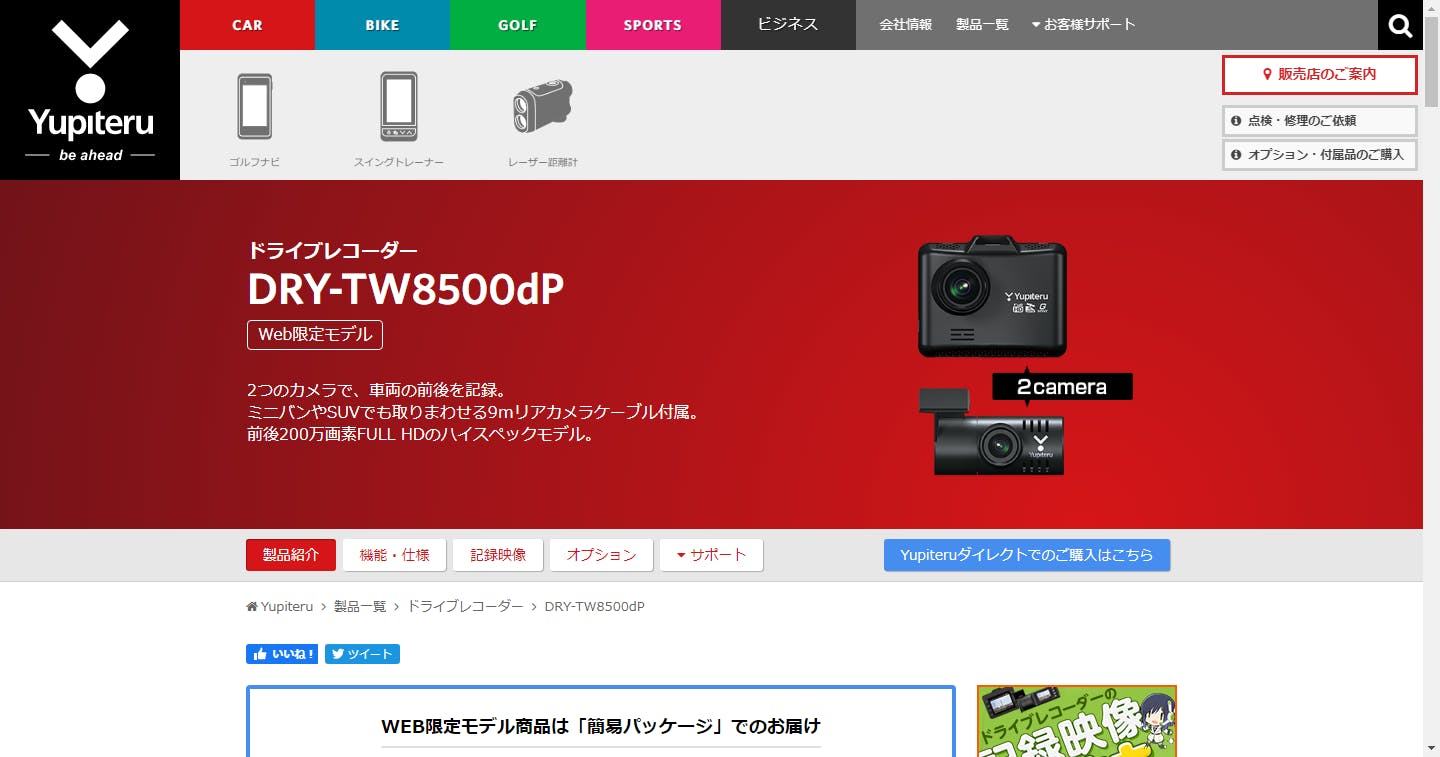This screenshot has width=1440, height=757.
Task: Open the 記録映像 dashcam banner thumbnail
Action: [1076, 721]
